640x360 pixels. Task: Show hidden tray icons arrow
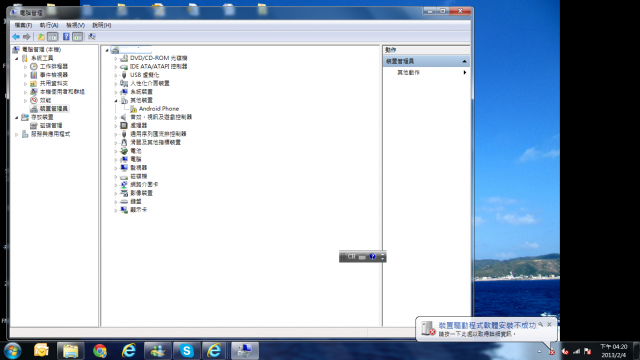[539, 351]
